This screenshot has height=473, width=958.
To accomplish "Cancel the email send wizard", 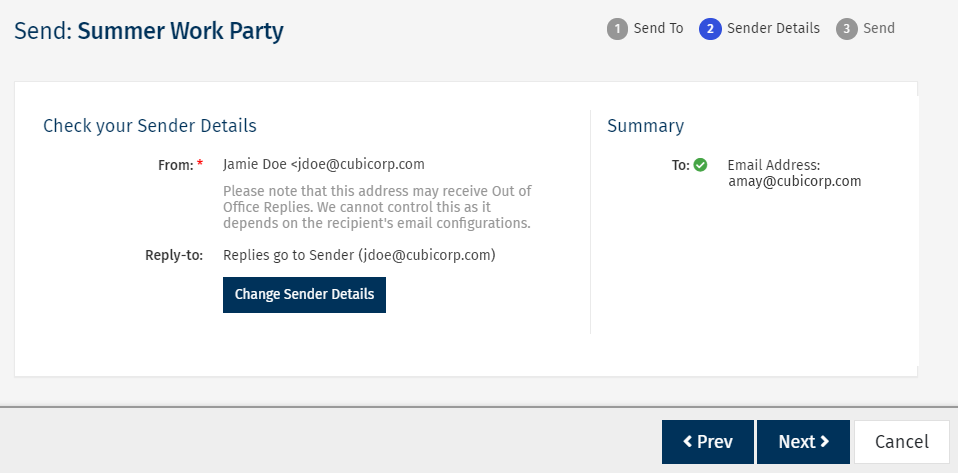I will 902,442.
